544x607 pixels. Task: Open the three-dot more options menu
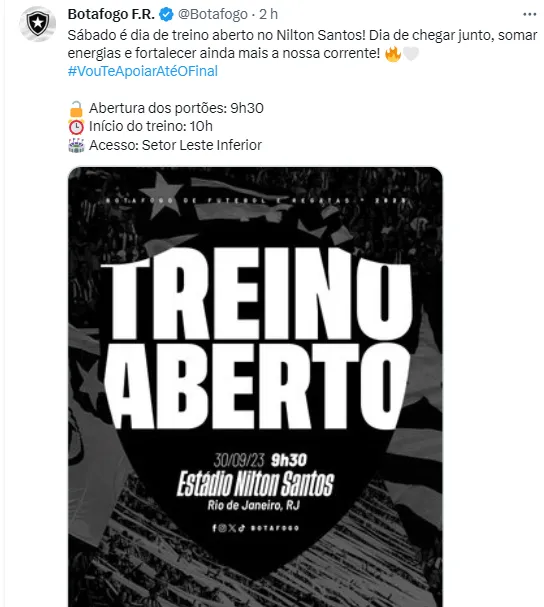529,15
